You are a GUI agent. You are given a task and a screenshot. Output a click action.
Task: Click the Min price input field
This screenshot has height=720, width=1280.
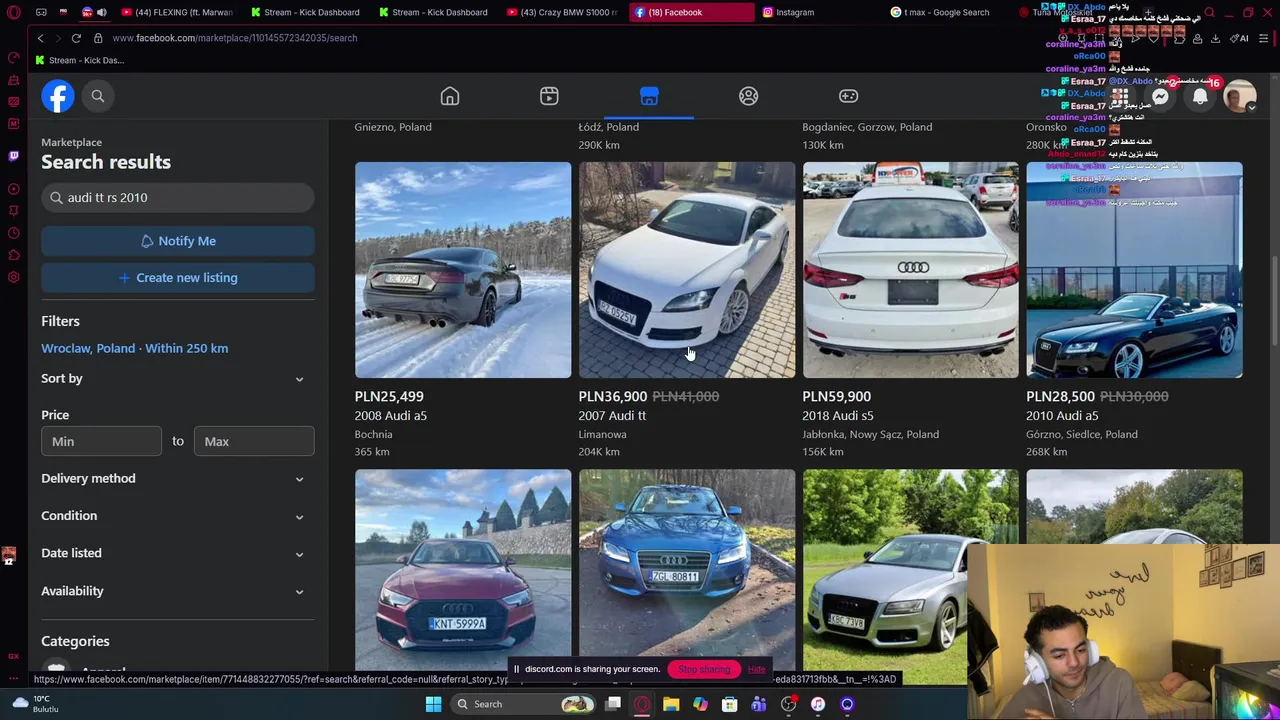(101, 441)
